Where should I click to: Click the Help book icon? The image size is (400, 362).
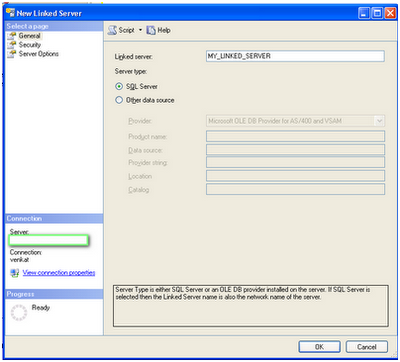[x=151, y=30]
